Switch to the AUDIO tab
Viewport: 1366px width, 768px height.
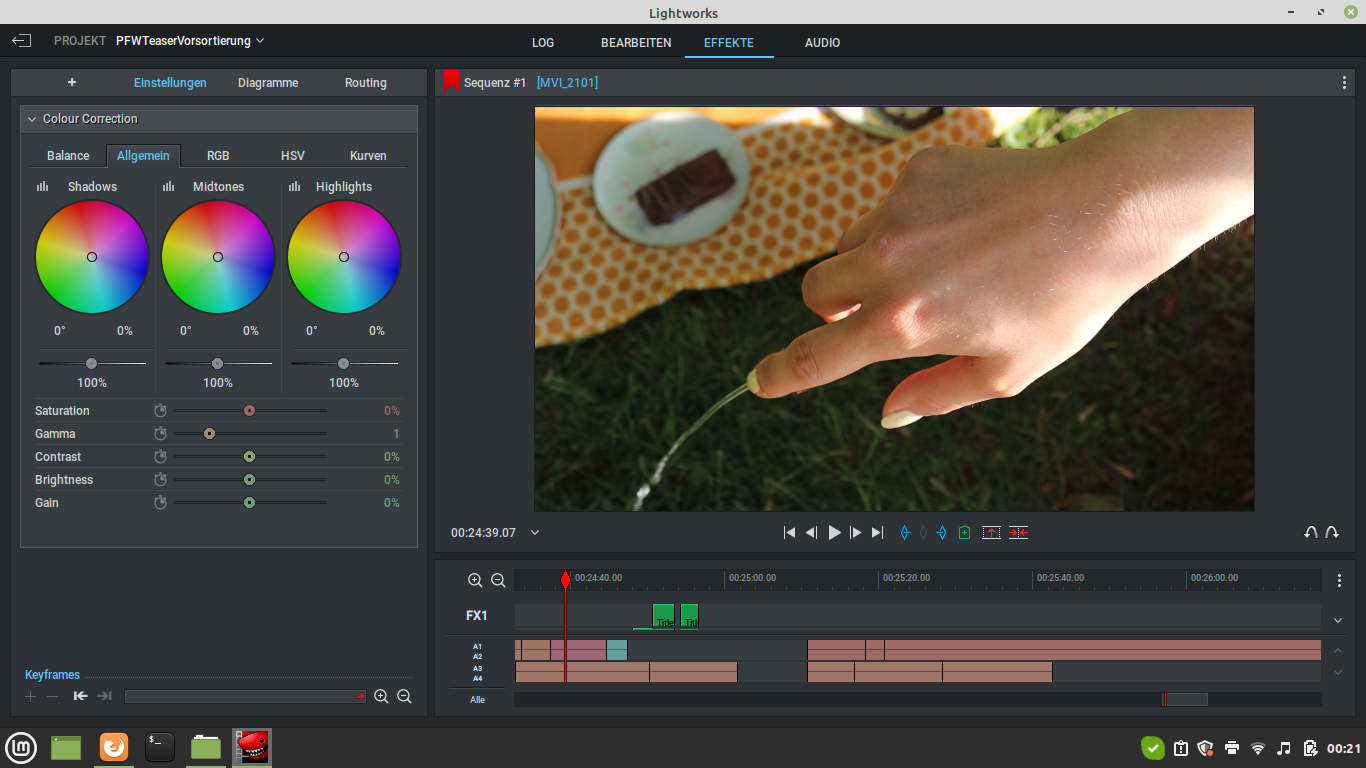click(822, 43)
